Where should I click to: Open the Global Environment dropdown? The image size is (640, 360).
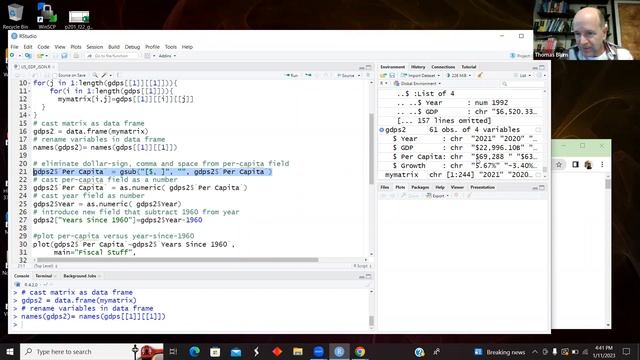coord(418,83)
